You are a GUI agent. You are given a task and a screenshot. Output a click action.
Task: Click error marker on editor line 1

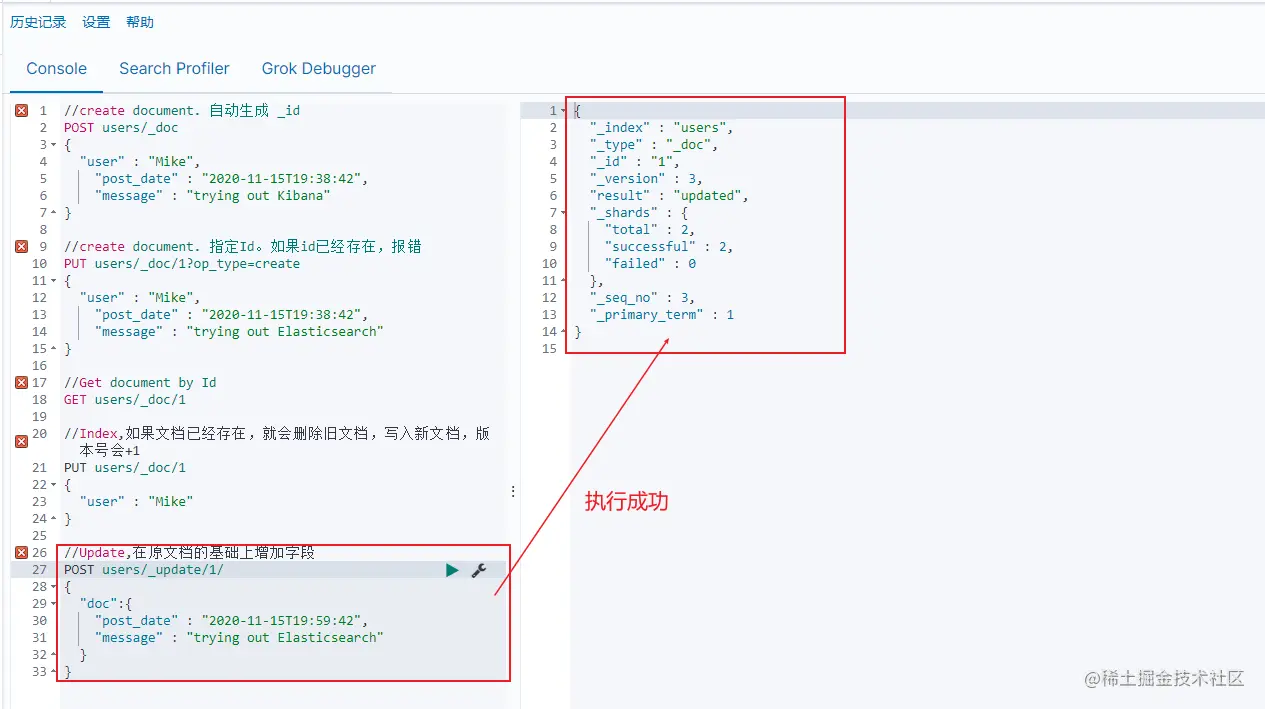[x=21, y=111]
